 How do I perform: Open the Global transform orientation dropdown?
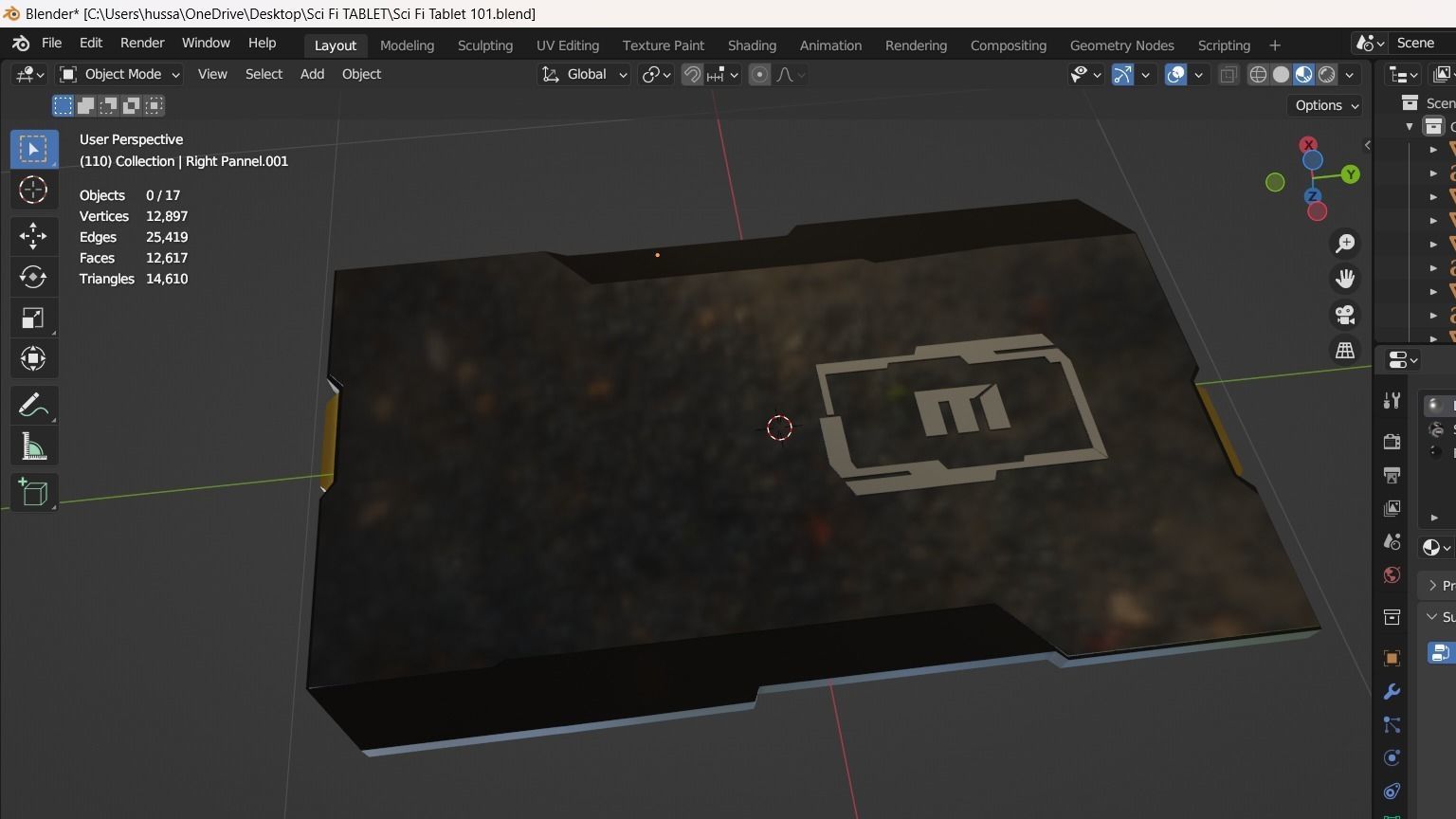tap(584, 74)
